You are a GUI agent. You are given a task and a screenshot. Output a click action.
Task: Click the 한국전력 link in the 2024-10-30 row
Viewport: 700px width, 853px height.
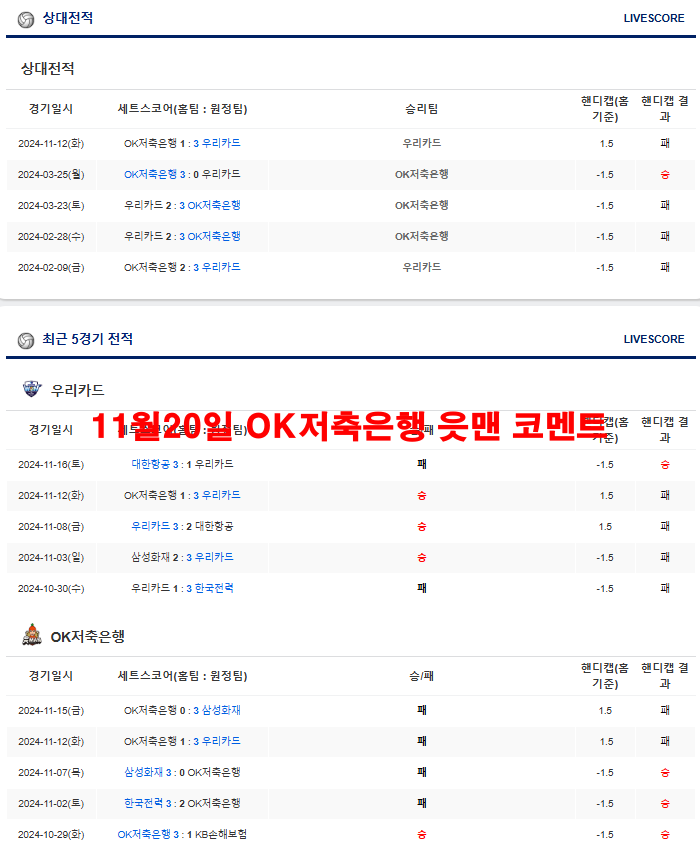click(214, 588)
